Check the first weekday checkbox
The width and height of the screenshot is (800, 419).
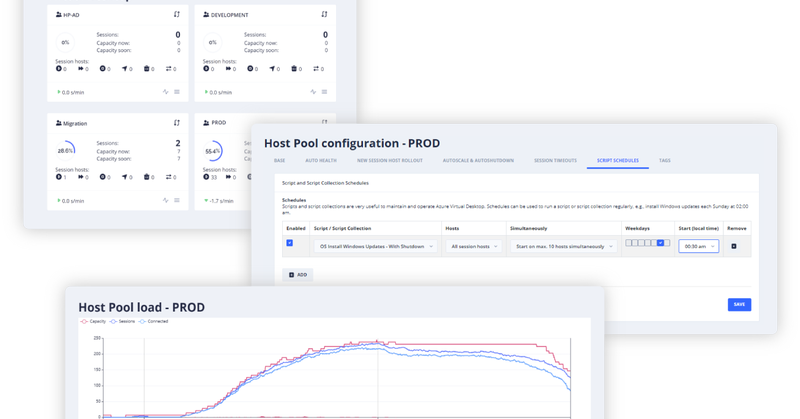point(629,243)
